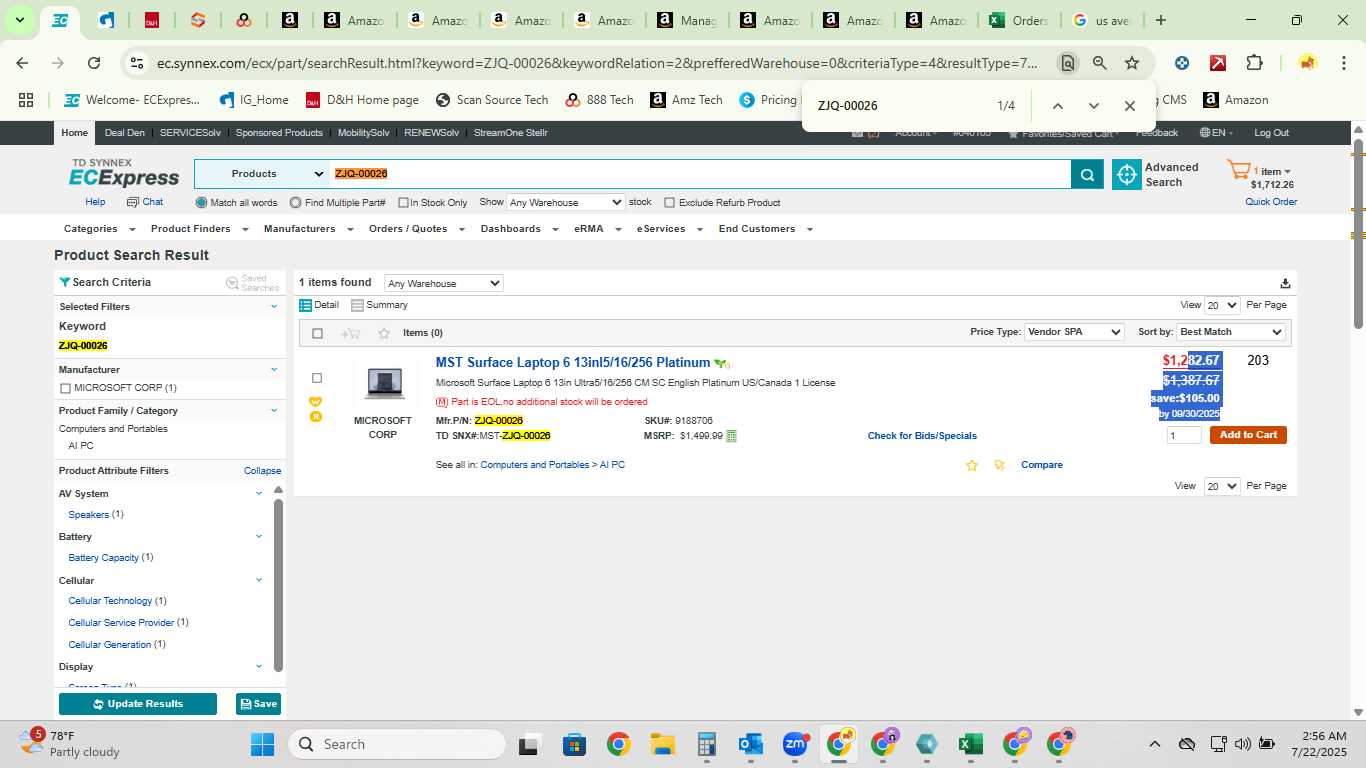The width and height of the screenshot is (1366, 768).
Task: Check Exclude Refurb Product checkbox
Action: click(670, 203)
